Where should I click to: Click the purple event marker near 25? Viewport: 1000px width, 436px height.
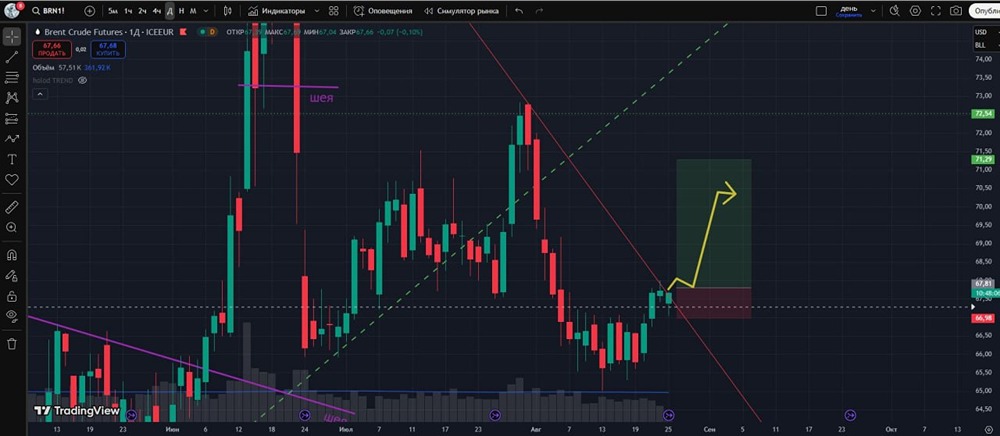pyautogui.click(x=668, y=415)
